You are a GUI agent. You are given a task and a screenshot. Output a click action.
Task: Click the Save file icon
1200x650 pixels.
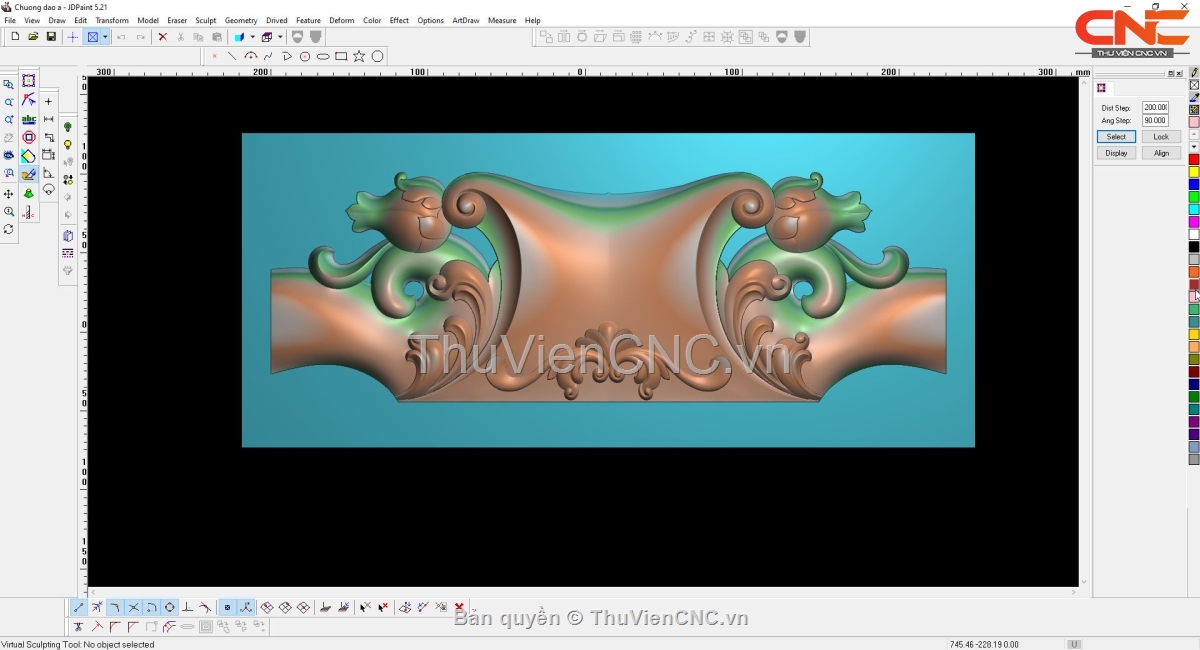click(x=51, y=37)
